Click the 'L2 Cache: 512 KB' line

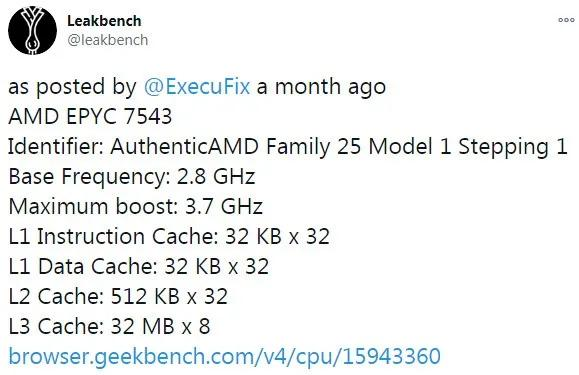click(118, 296)
